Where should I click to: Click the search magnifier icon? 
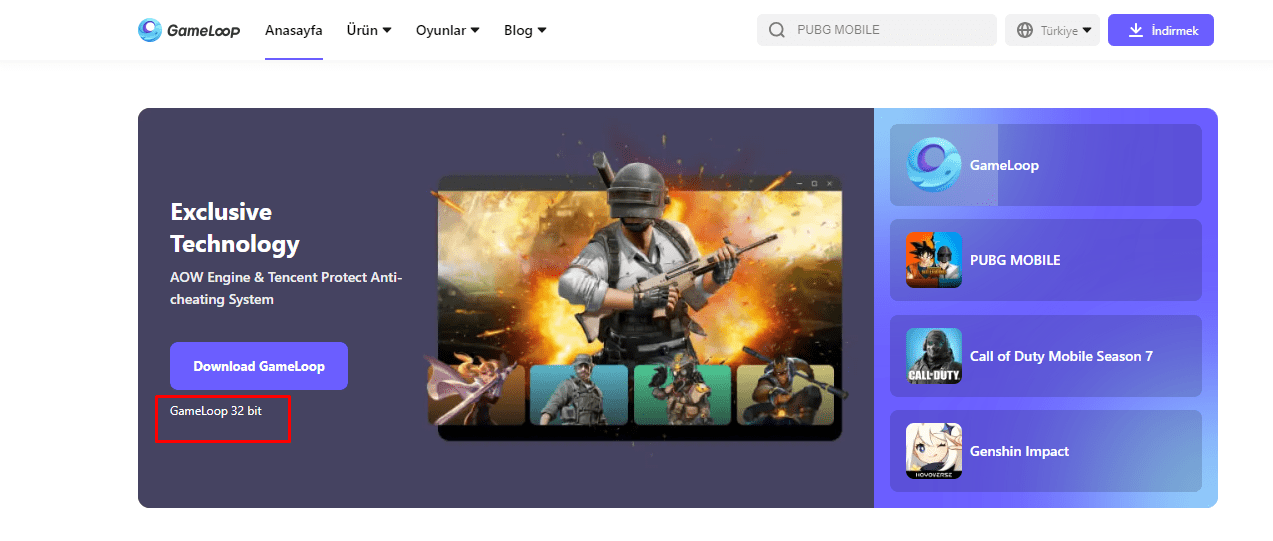click(777, 30)
